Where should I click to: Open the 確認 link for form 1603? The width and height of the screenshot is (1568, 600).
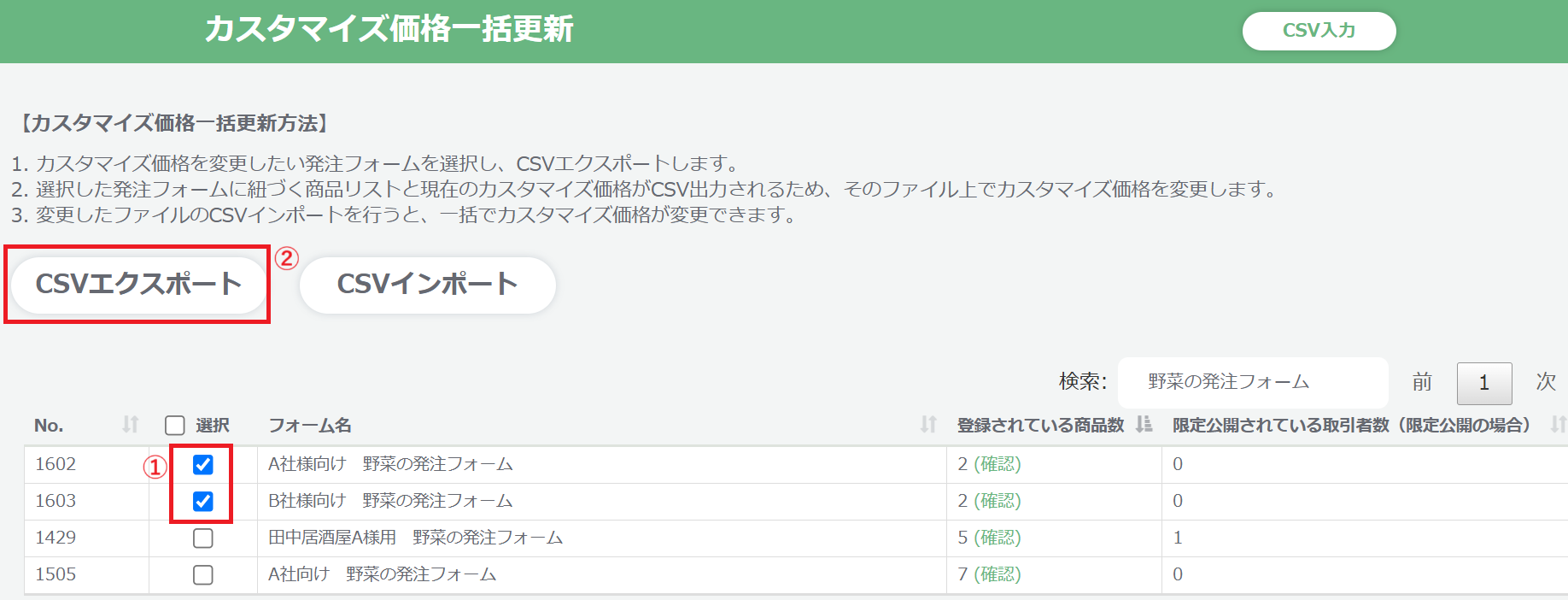click(x=998, y=501)
